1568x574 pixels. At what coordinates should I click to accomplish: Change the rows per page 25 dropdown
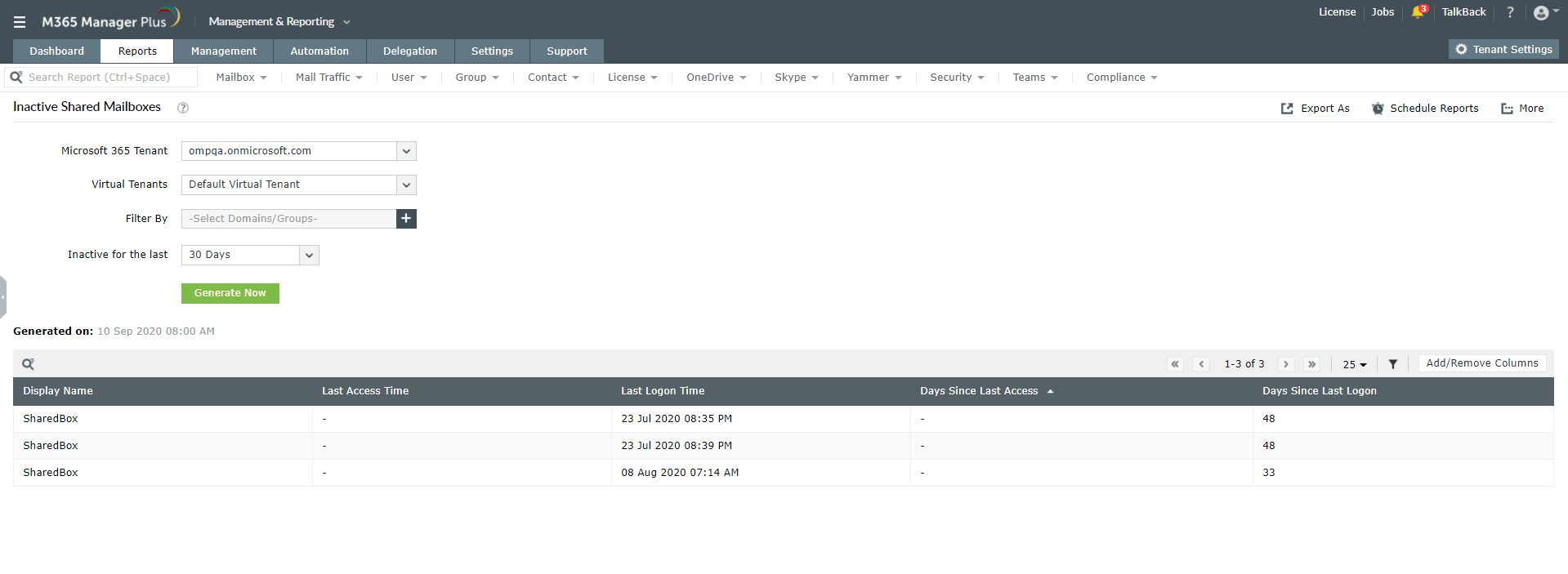pyautogui.click(x=1355, y=364)
